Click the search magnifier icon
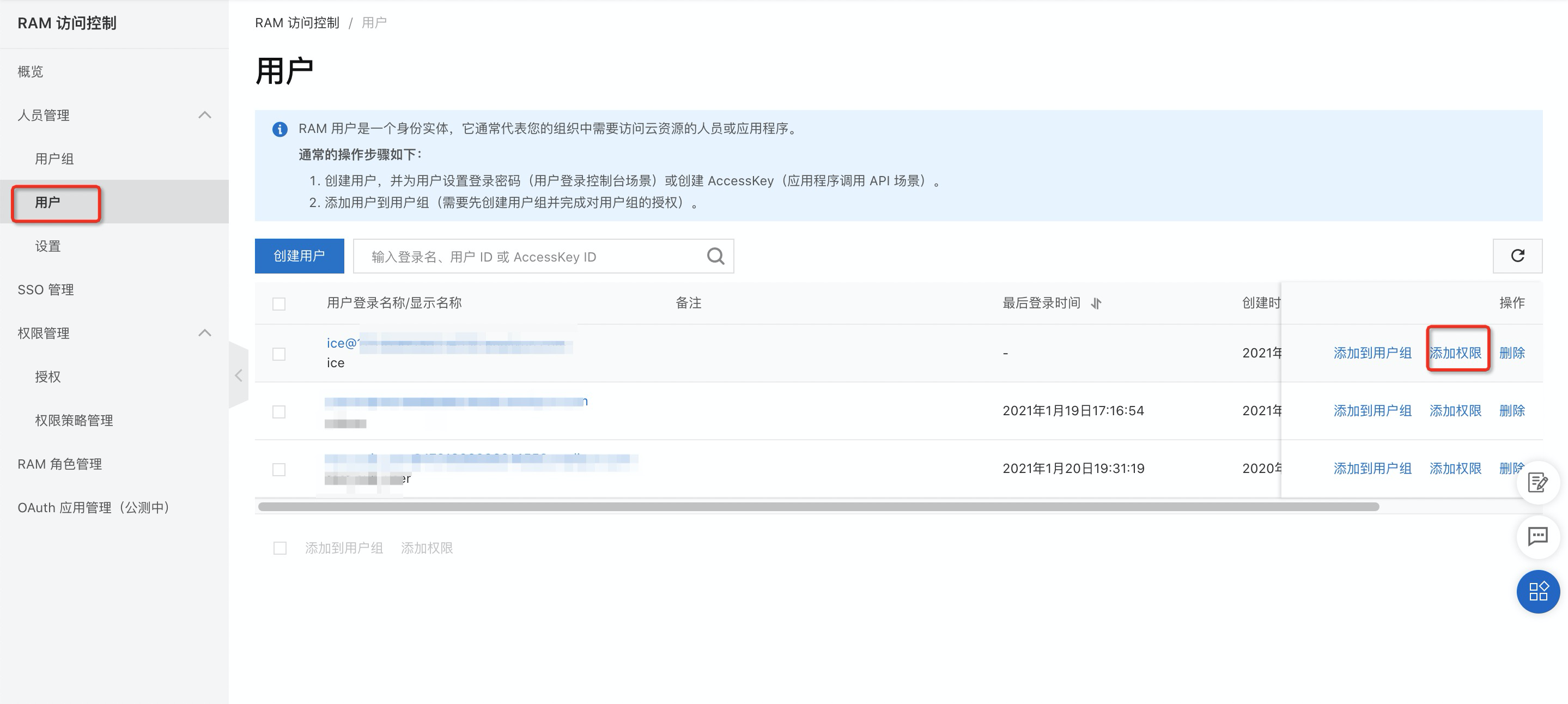This screenshot has width=1568, height=704. click(x=715, y=257)
